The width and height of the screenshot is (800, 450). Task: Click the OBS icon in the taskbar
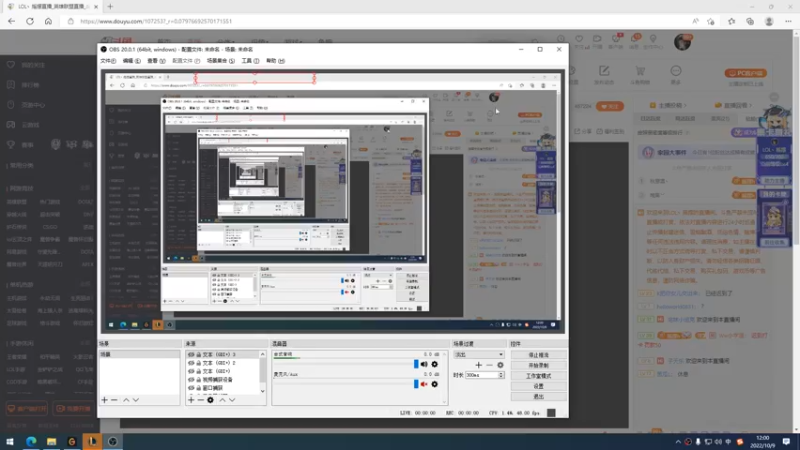[x=112, y=441]
